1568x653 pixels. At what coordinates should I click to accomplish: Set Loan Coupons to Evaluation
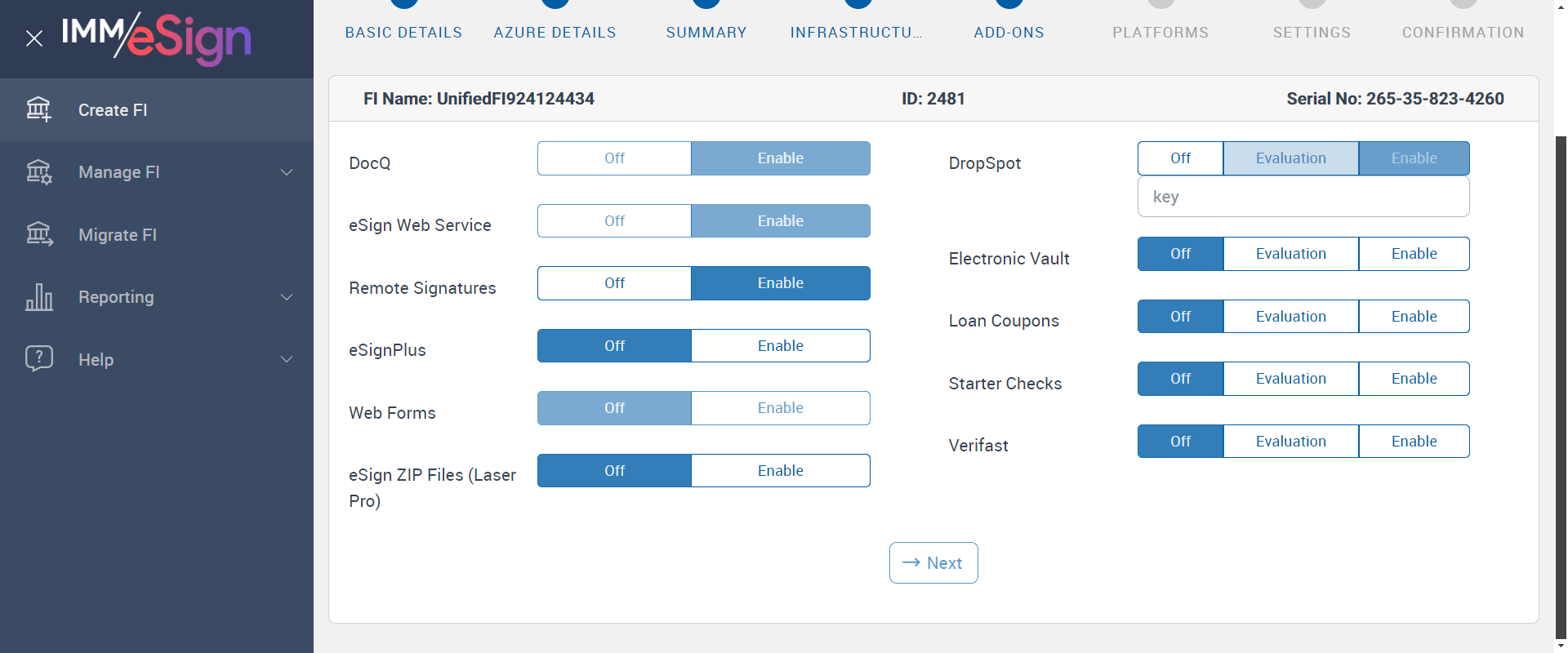click(1291, 317)
